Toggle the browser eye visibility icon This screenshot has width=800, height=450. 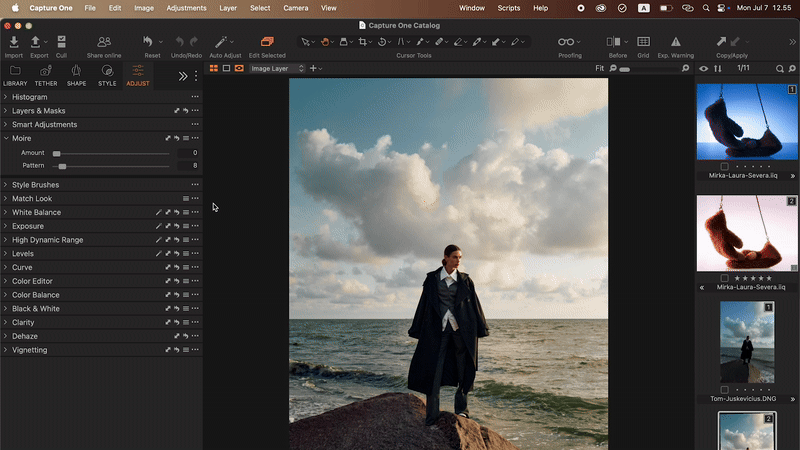[704, 68]
